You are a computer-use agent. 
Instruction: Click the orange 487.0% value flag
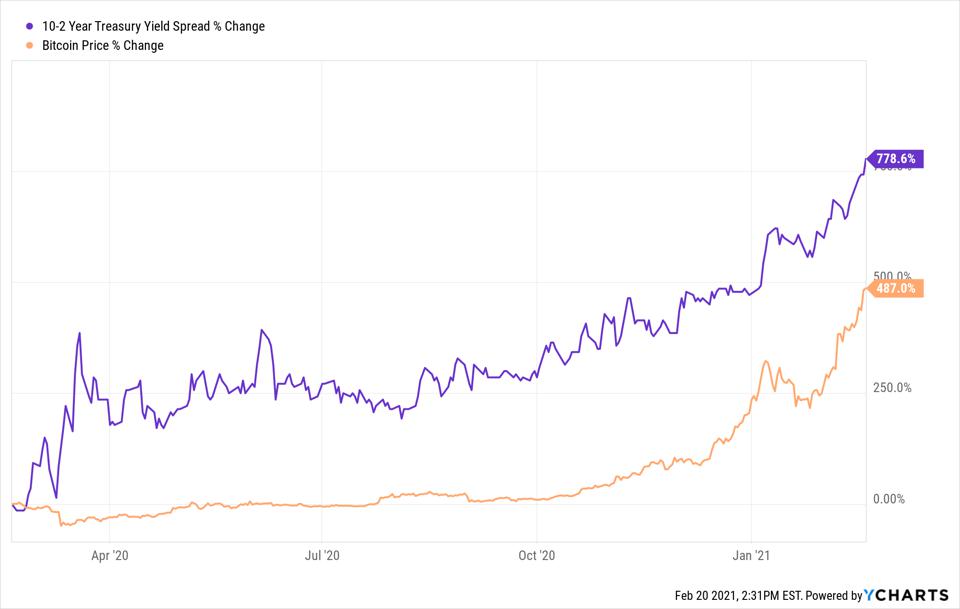click(x=895, y=288)
